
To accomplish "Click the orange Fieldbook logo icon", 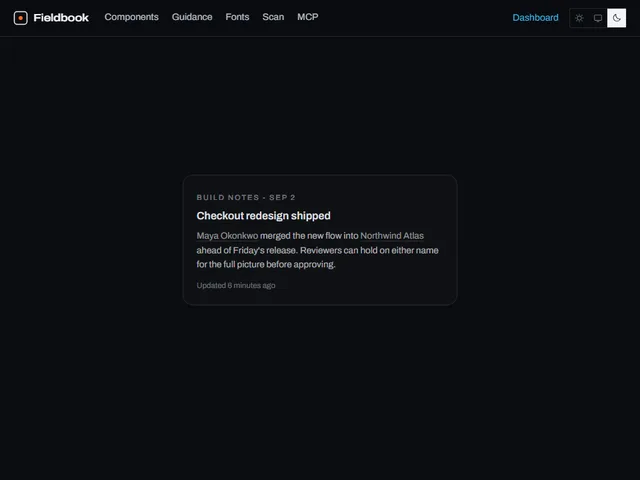I will 20,18.
